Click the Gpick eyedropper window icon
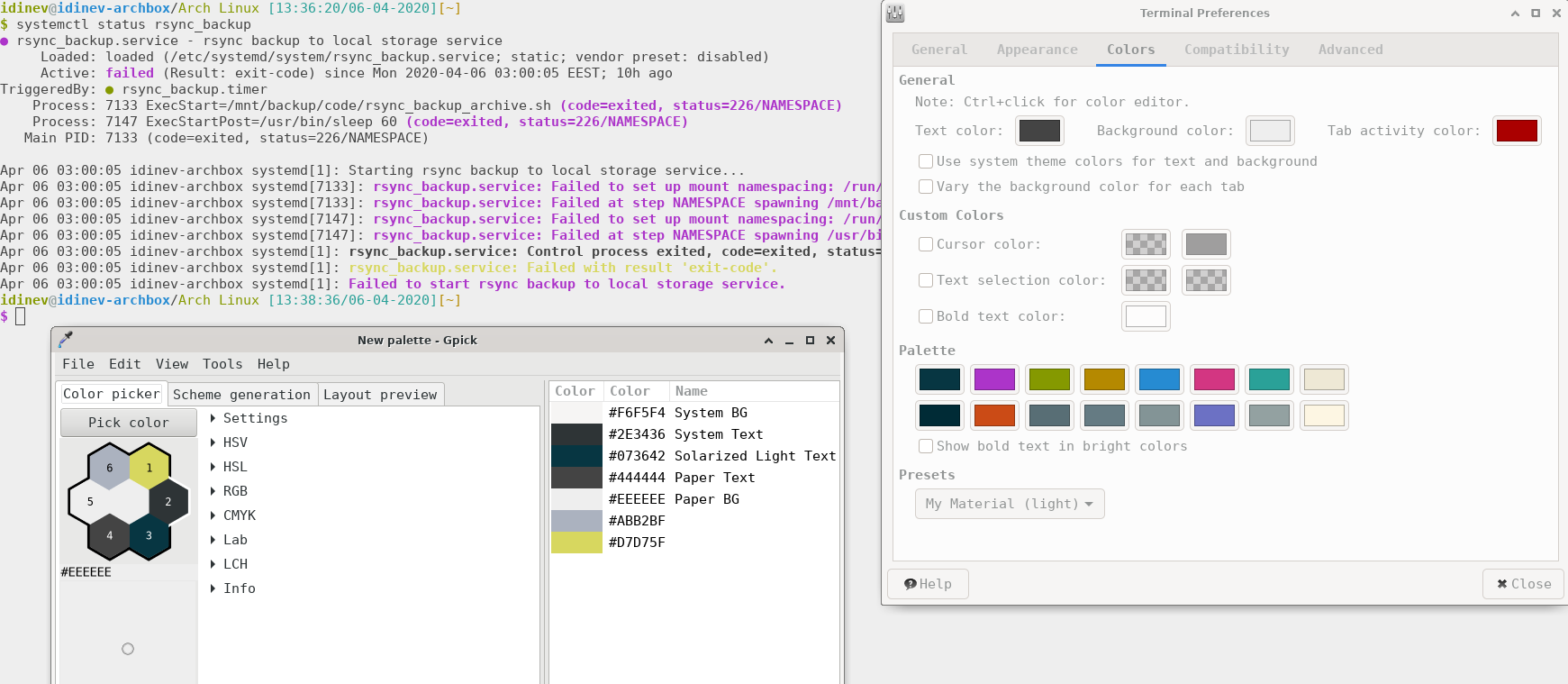The width and height of the screenshot is (1568, 684). pos(65,340)
